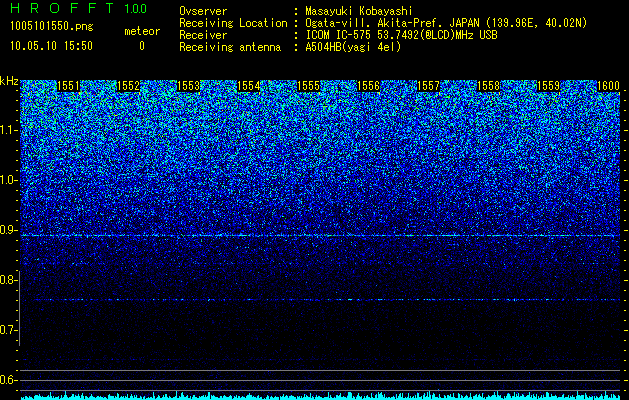
Task: Click the 1555 time marker label
Action: (x=308, y=86)
